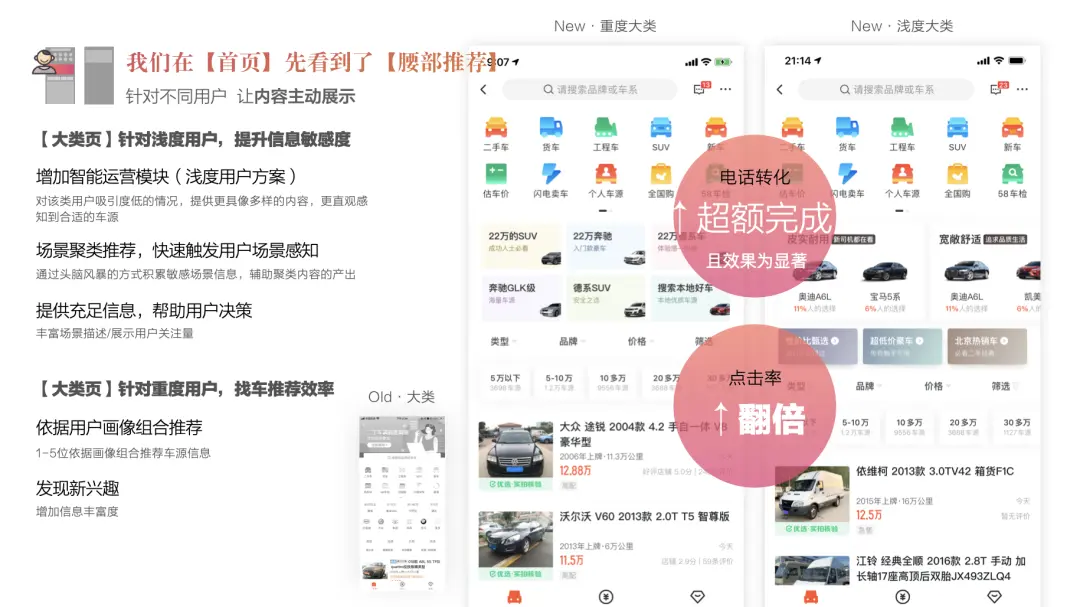Choose 30多万 price chip, 浅度大类 phone
The image size is (1080, 607).
[x=1017, y=426]
